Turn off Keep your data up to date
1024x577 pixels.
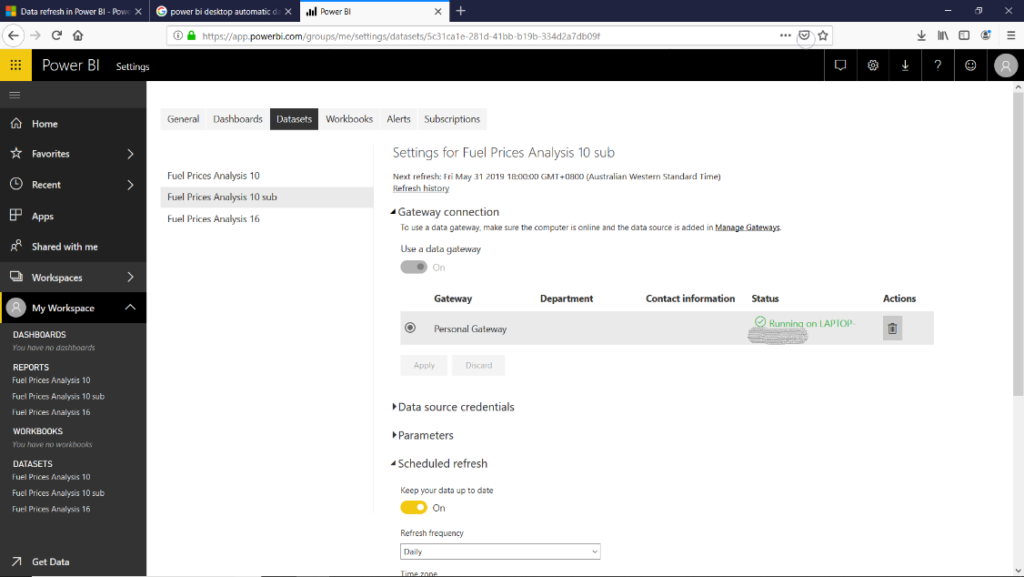point(413,508)
